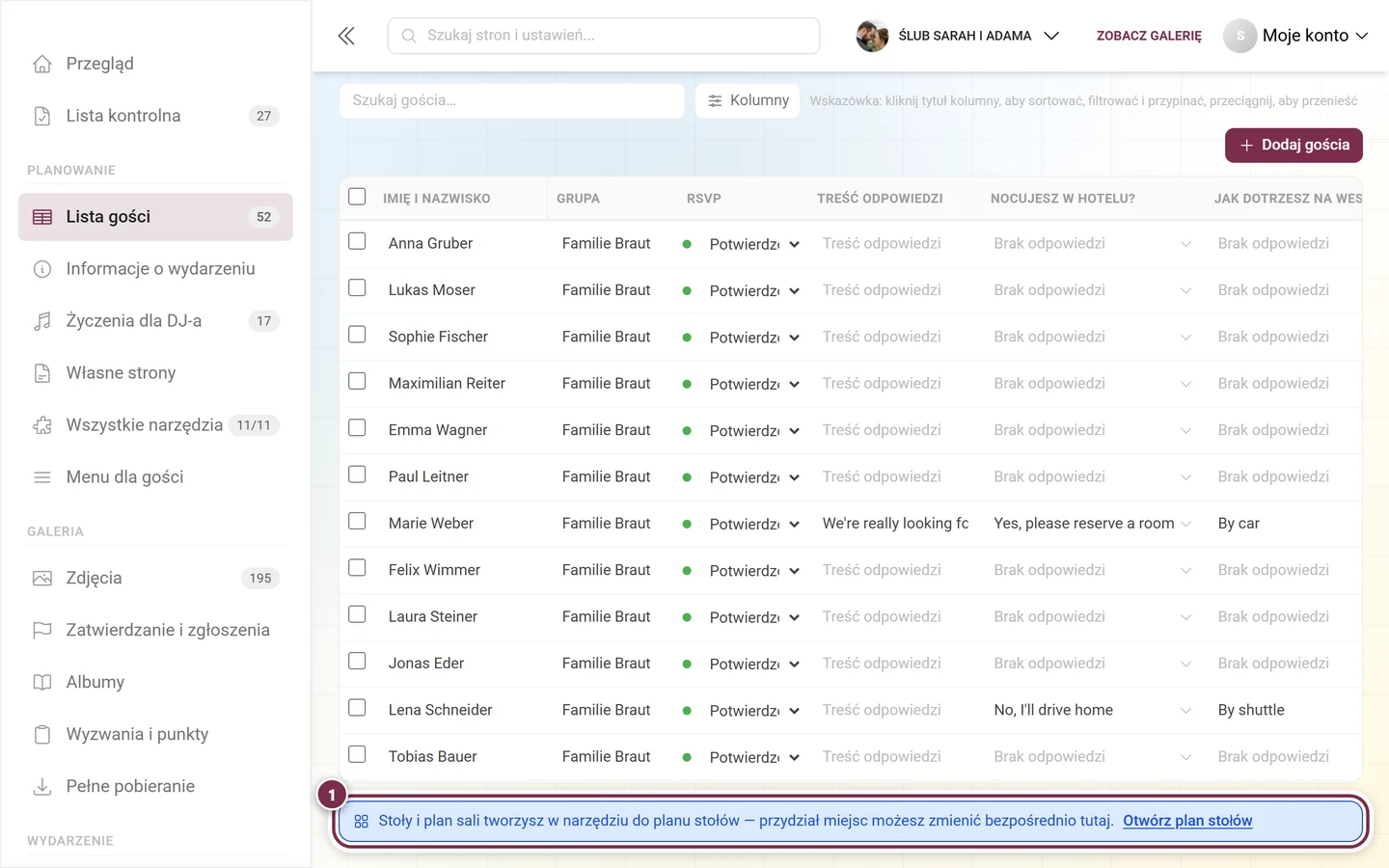
Task: Click the table grid icon in info banner
Action: [362, 822]
